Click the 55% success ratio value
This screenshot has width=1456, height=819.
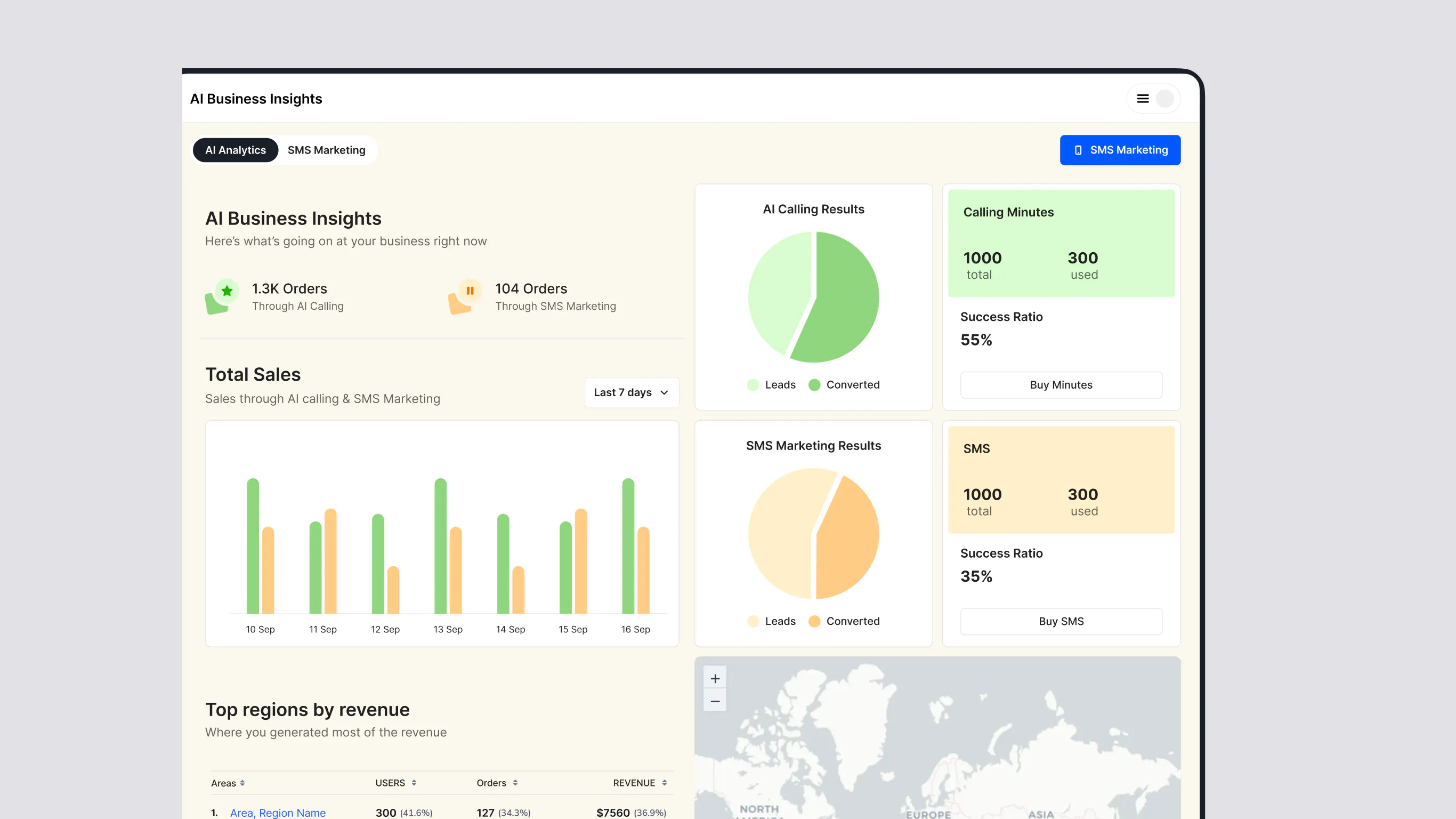[x=976, y=340]
